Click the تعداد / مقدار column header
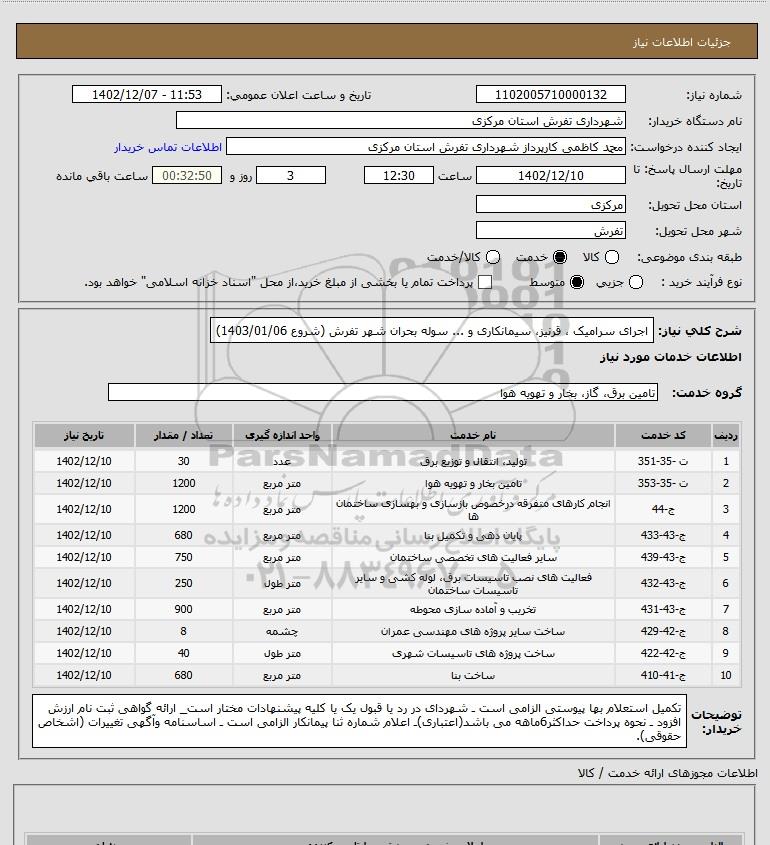 click(x=183, y=435)
